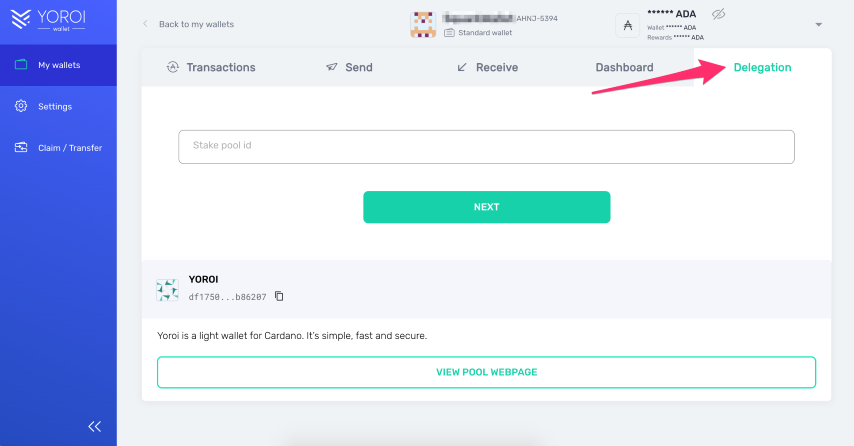Image resolution: width=854 pixels, height=446 pixels.
Task: Switch to the Transactions tab
Action: (x=211, y=68)
